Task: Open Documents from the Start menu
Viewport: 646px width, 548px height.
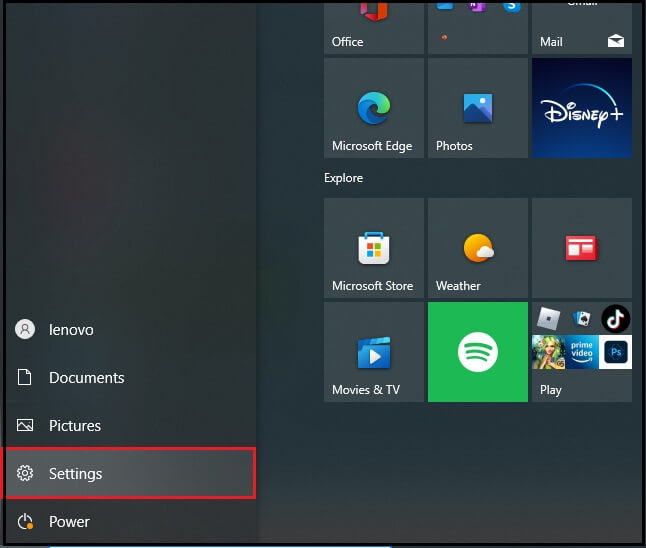Action: tap(131, 377)
